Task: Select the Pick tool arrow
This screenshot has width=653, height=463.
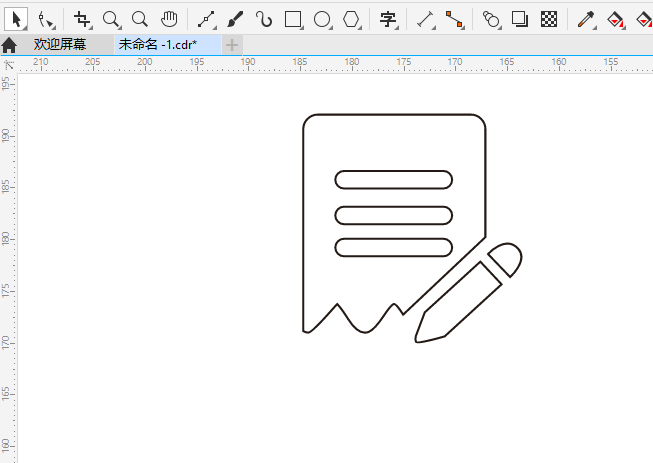Action: (x=16, y=19)
